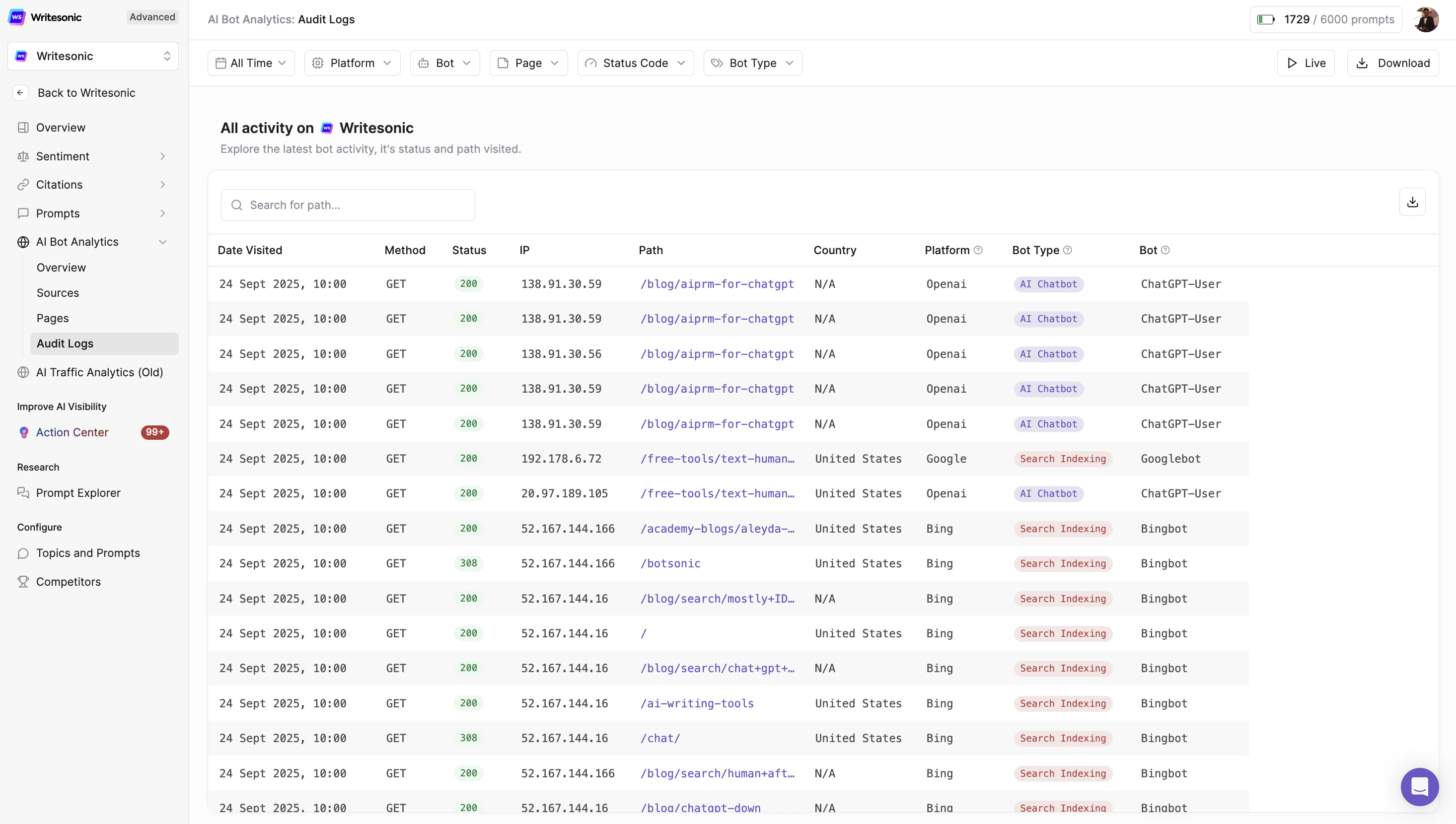Open the All Time date dropdown

251,63
